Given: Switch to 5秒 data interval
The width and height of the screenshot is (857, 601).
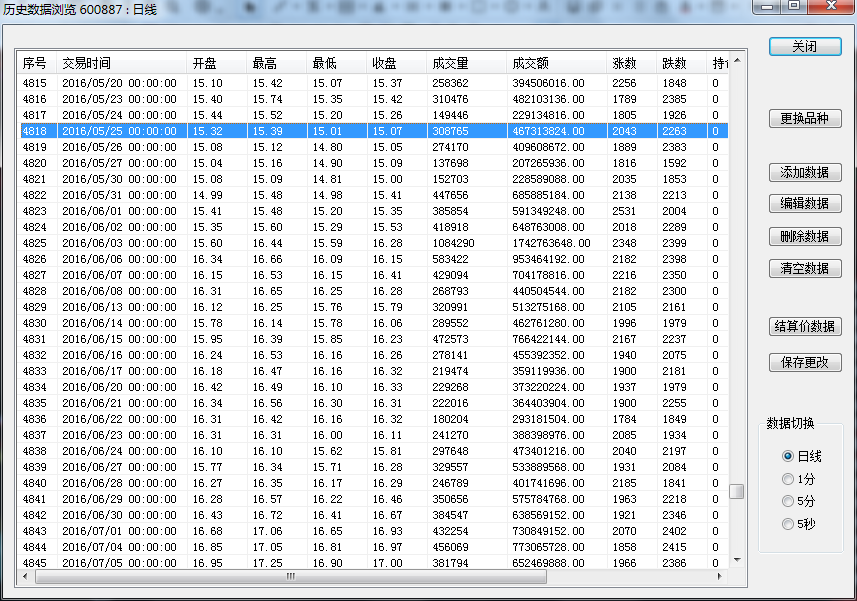Looking at the screenshot, I should point(788,524).
